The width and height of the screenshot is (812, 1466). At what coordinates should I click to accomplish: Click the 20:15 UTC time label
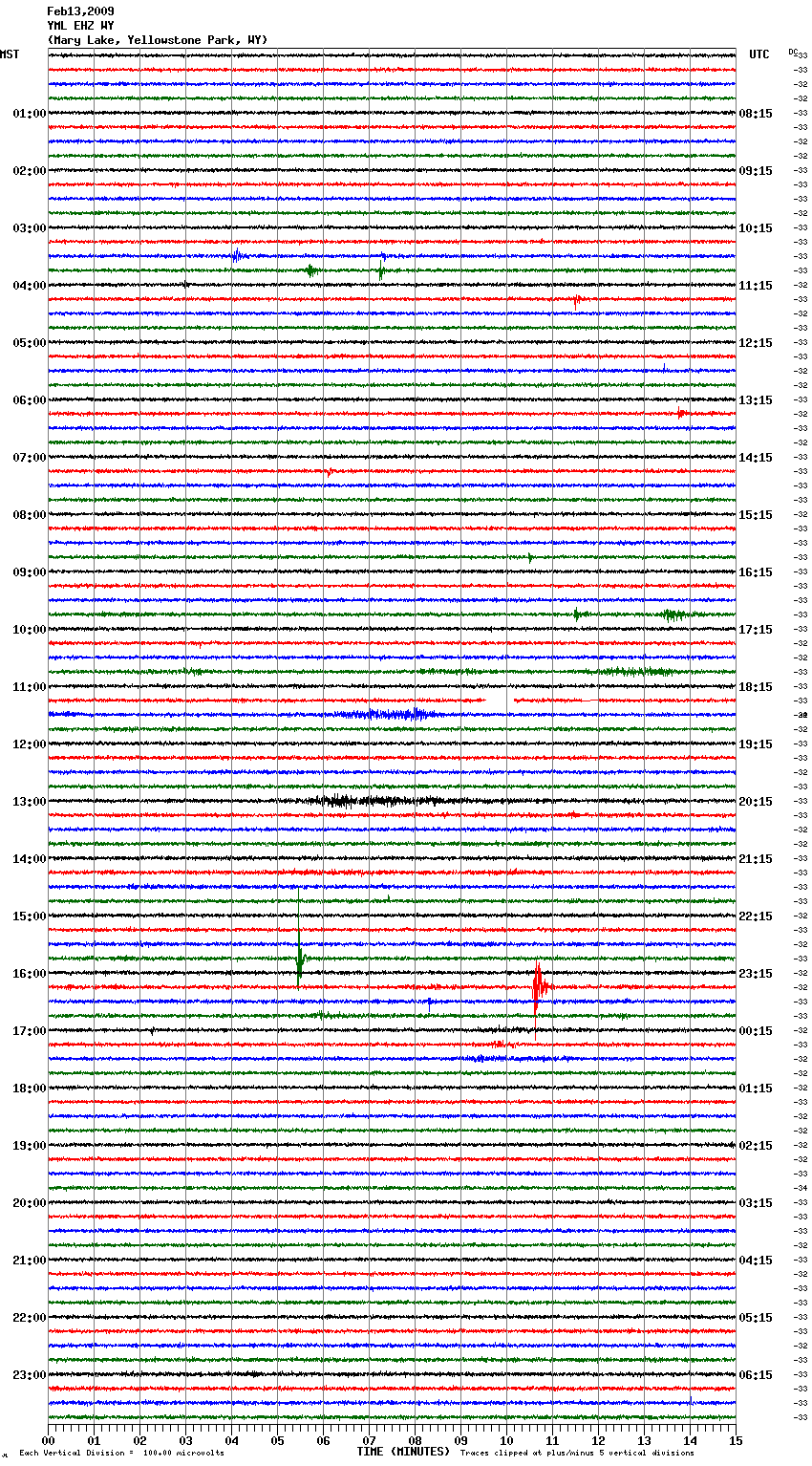point(756,802)
